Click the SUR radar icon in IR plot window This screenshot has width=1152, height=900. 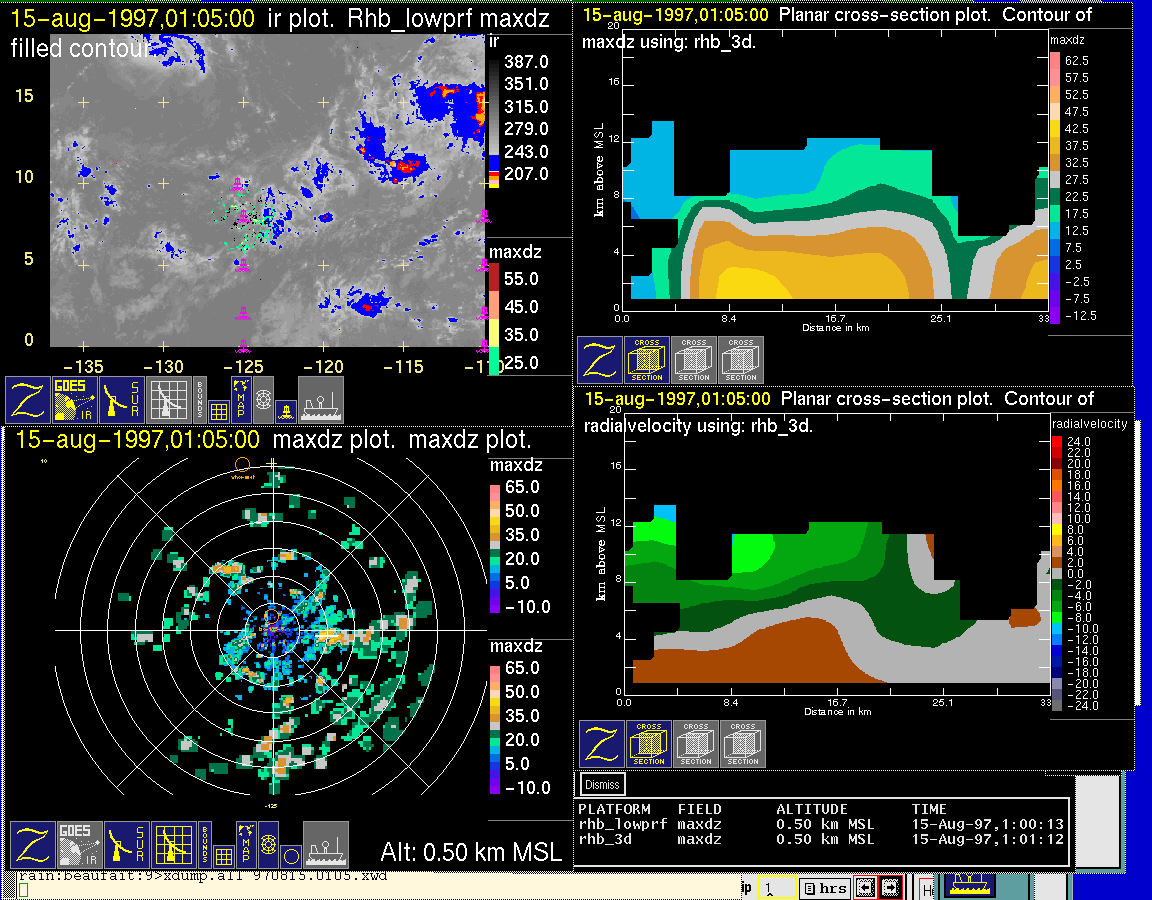point(122,399)
